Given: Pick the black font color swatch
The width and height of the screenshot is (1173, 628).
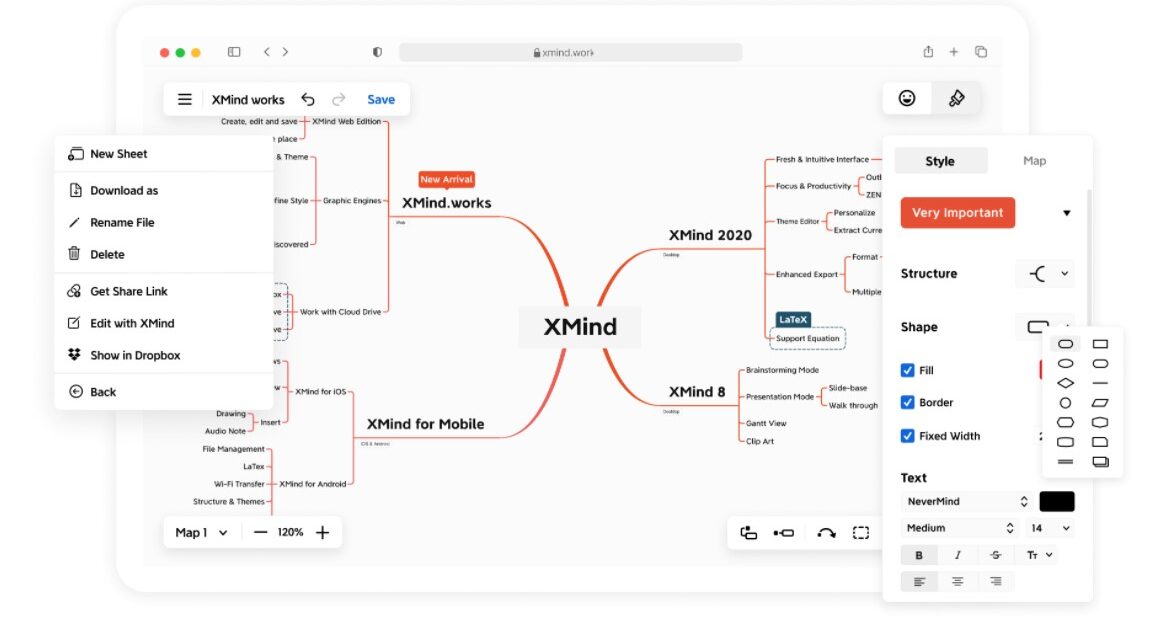Looking at the screenshot, I should click(x=1056, y=500).
